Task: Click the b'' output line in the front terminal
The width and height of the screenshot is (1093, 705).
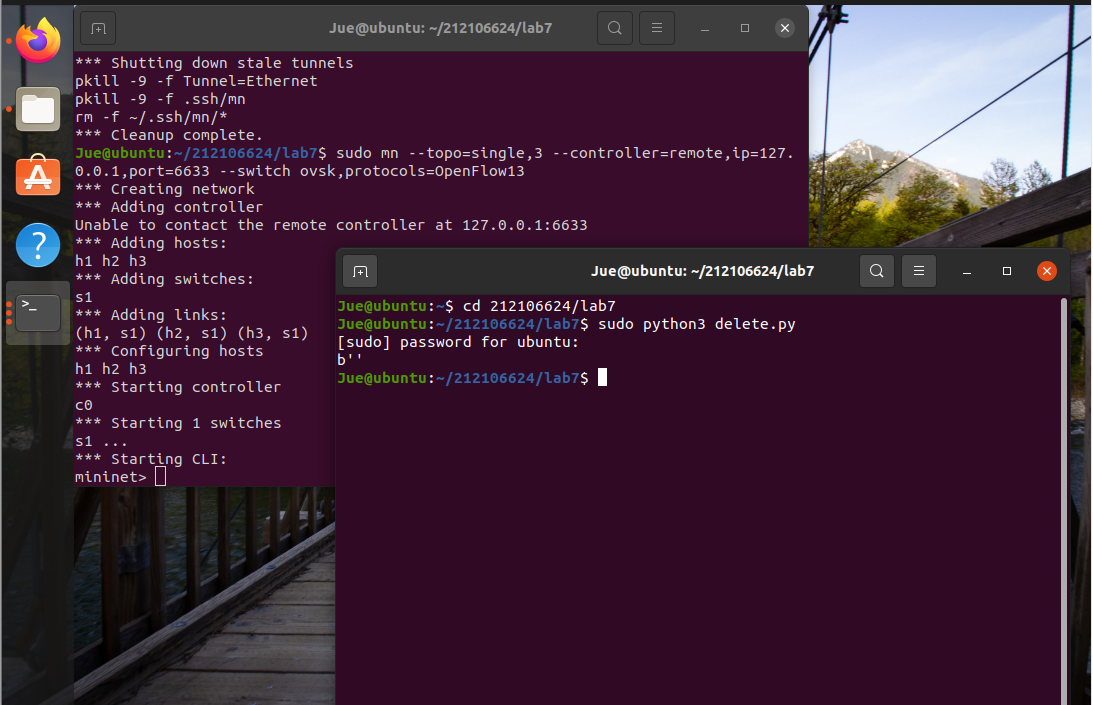Action: pyautogui.click(x=350, y=360)
